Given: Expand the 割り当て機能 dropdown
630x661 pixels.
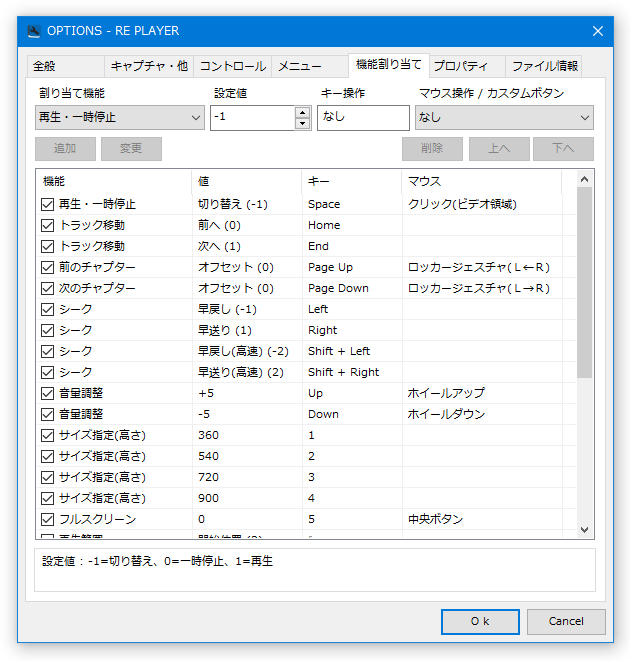Looking at the screenshot, I should 120,118.
